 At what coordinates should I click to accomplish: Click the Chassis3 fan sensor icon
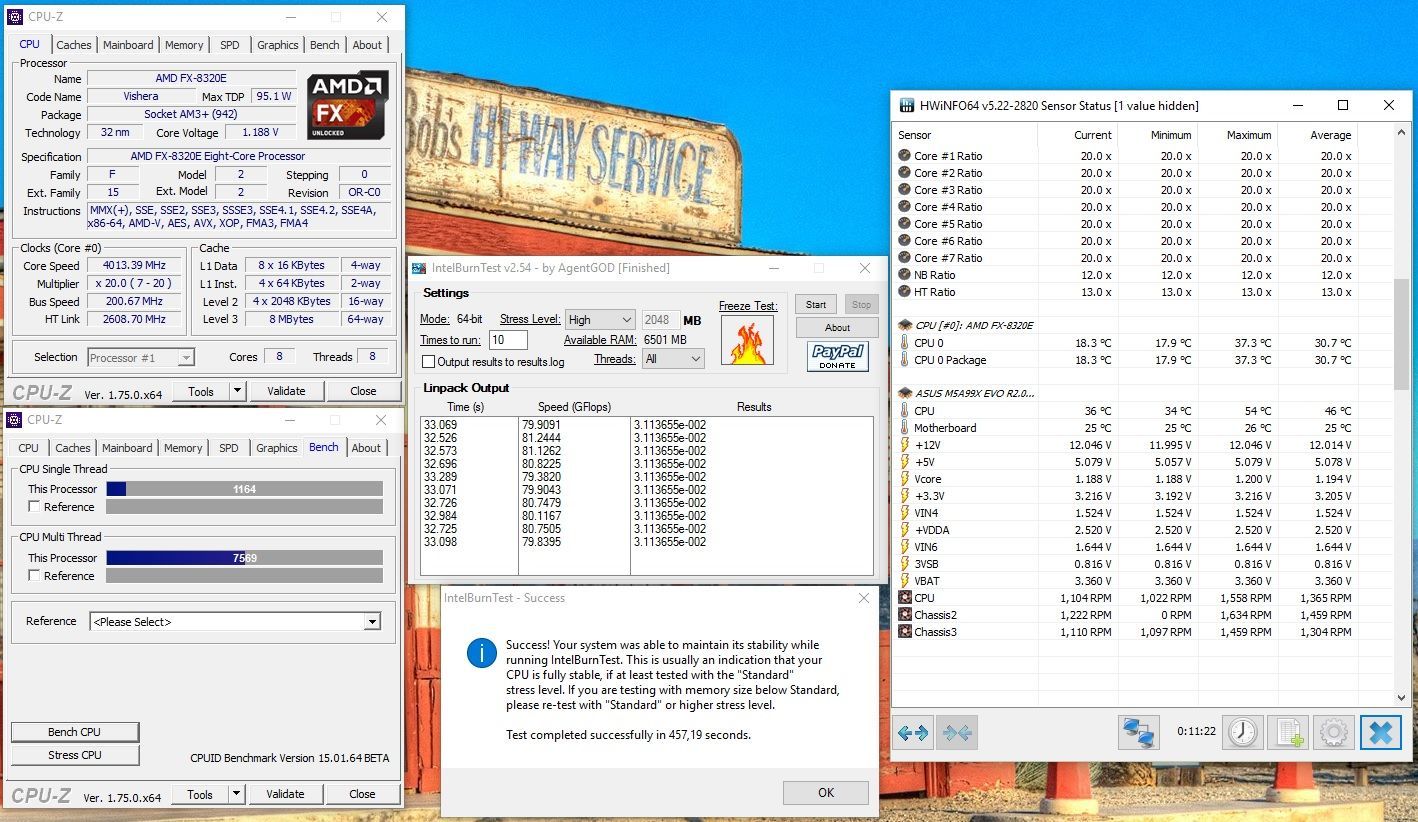click(905, 632)
